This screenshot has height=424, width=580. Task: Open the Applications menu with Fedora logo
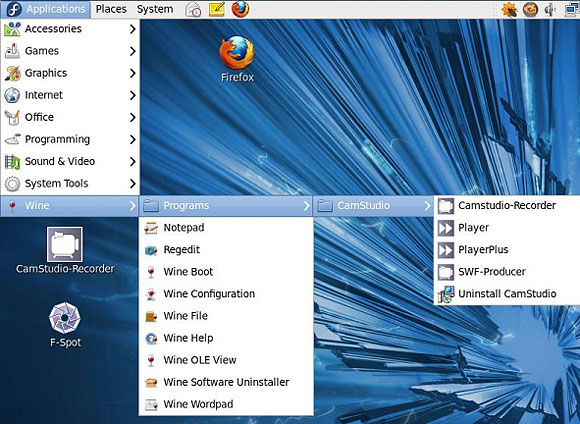45,9
